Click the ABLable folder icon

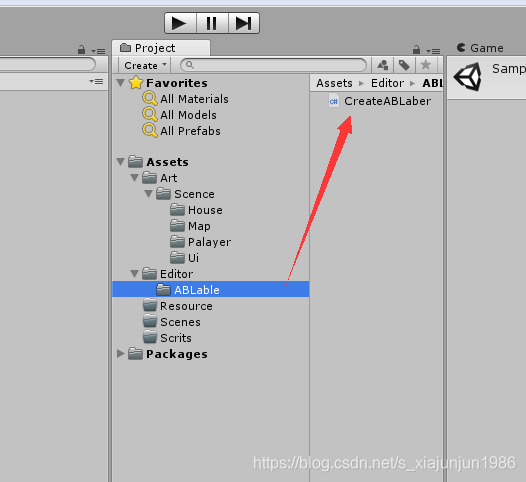(163, 289)
